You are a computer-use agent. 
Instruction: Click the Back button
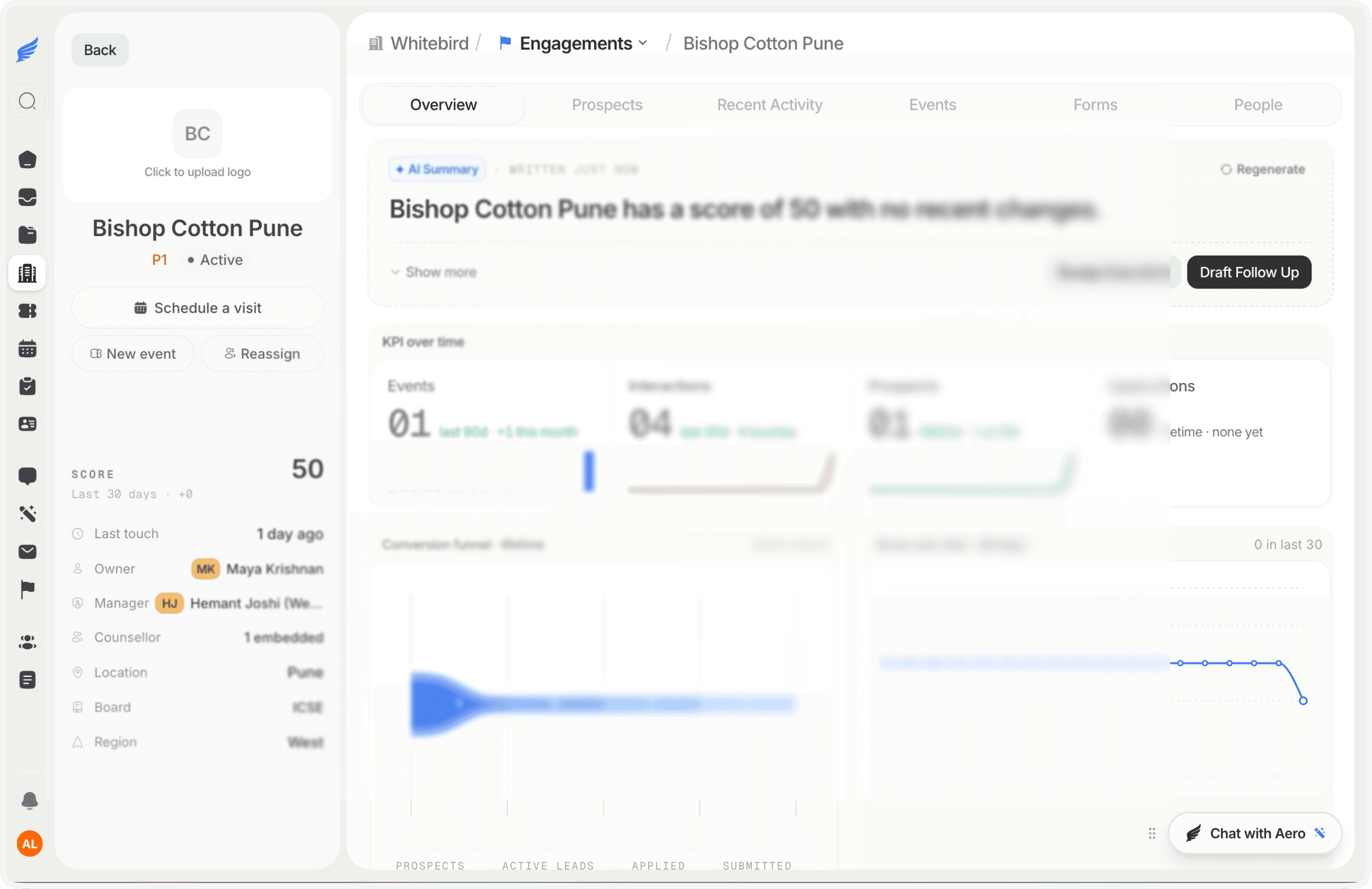[x=100, y=49]
